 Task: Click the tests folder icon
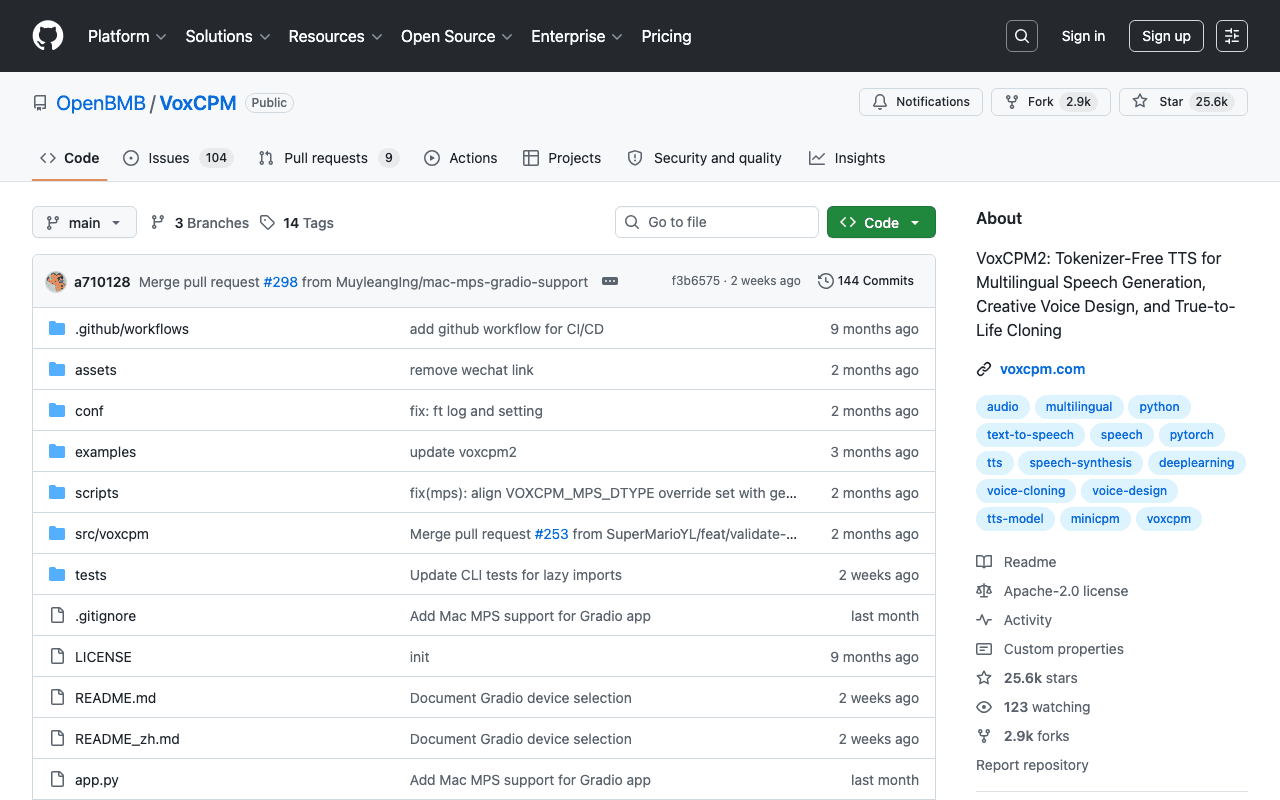click(57, 575)
